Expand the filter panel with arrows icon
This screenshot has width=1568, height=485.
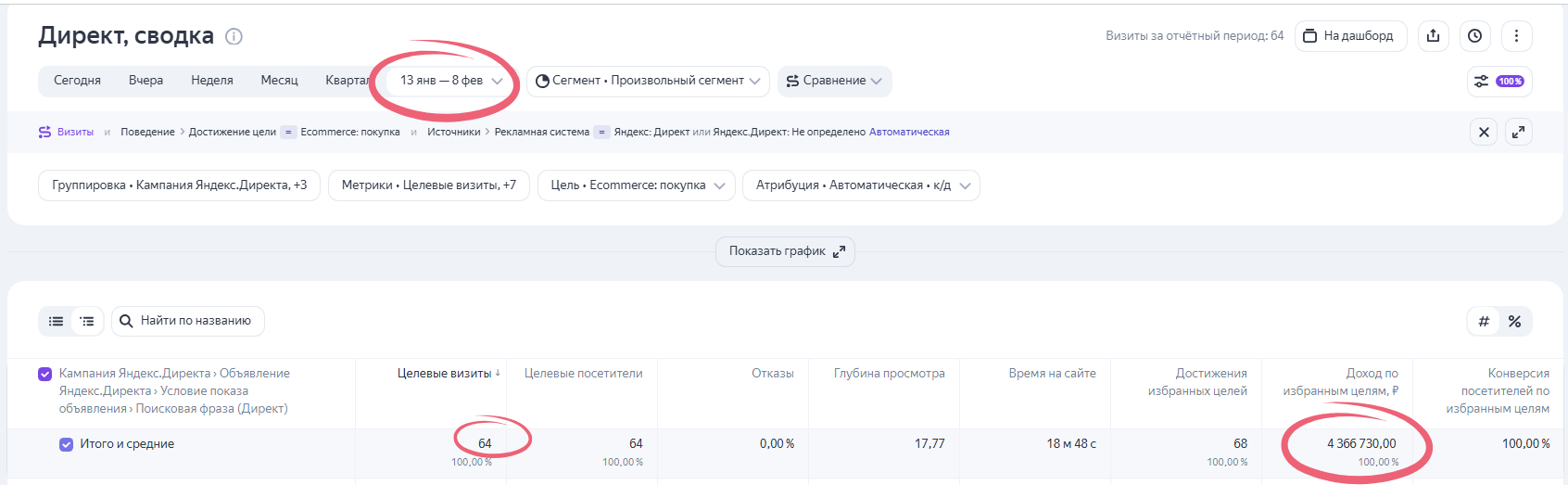(1518, 132)
